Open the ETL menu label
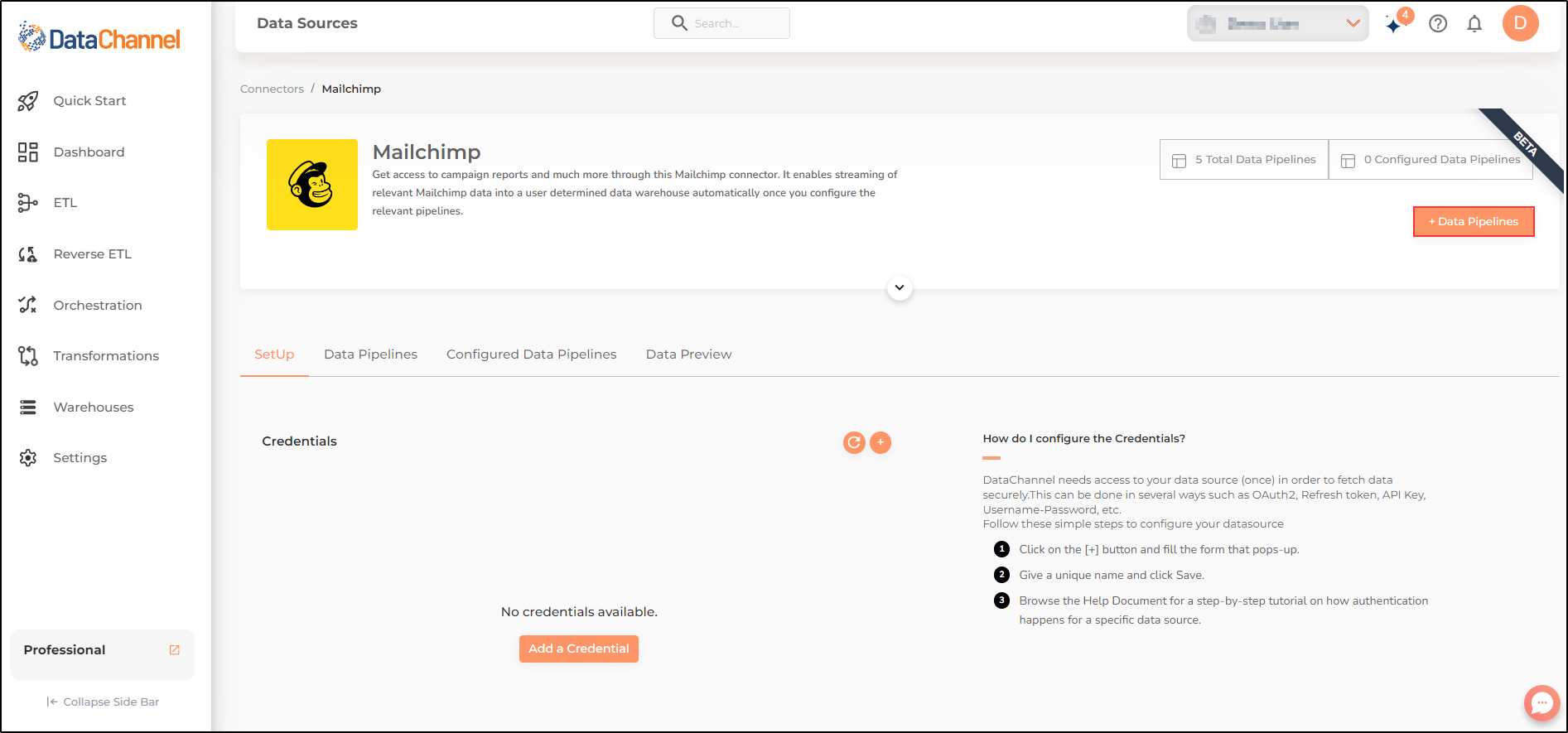Screen dimensions: 1568x733 point(65,203)
